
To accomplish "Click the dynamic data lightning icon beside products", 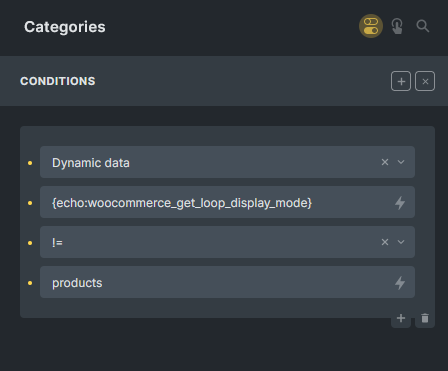I will [x=400, y=283].
